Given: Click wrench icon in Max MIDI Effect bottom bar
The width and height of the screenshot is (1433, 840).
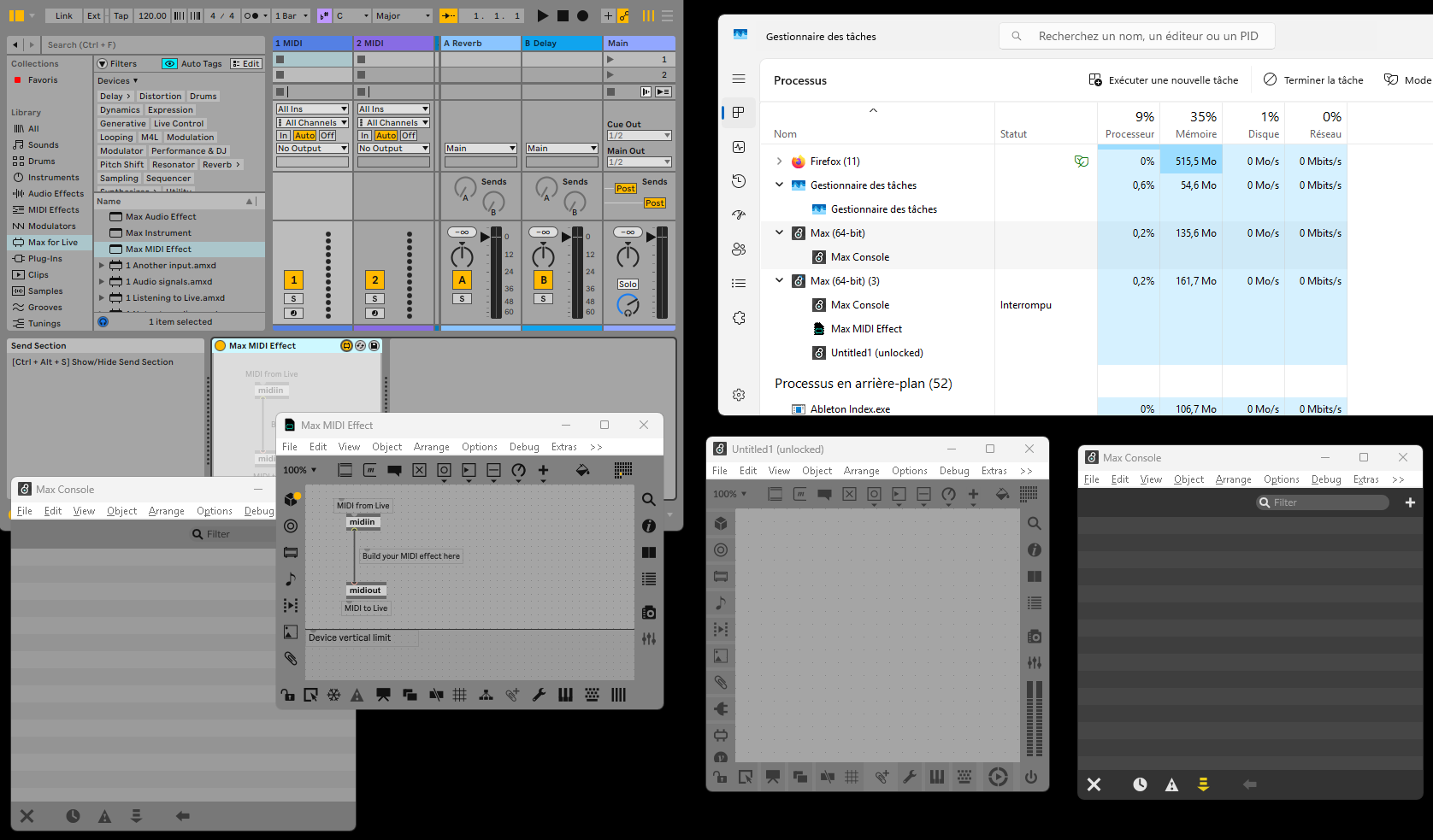Looking at the screenshot, I should tap(539, 695).
